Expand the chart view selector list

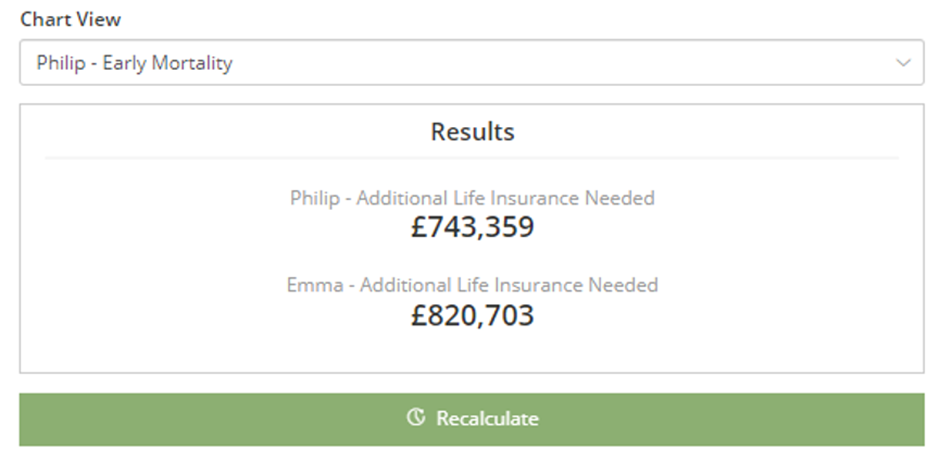click(471, 62)
